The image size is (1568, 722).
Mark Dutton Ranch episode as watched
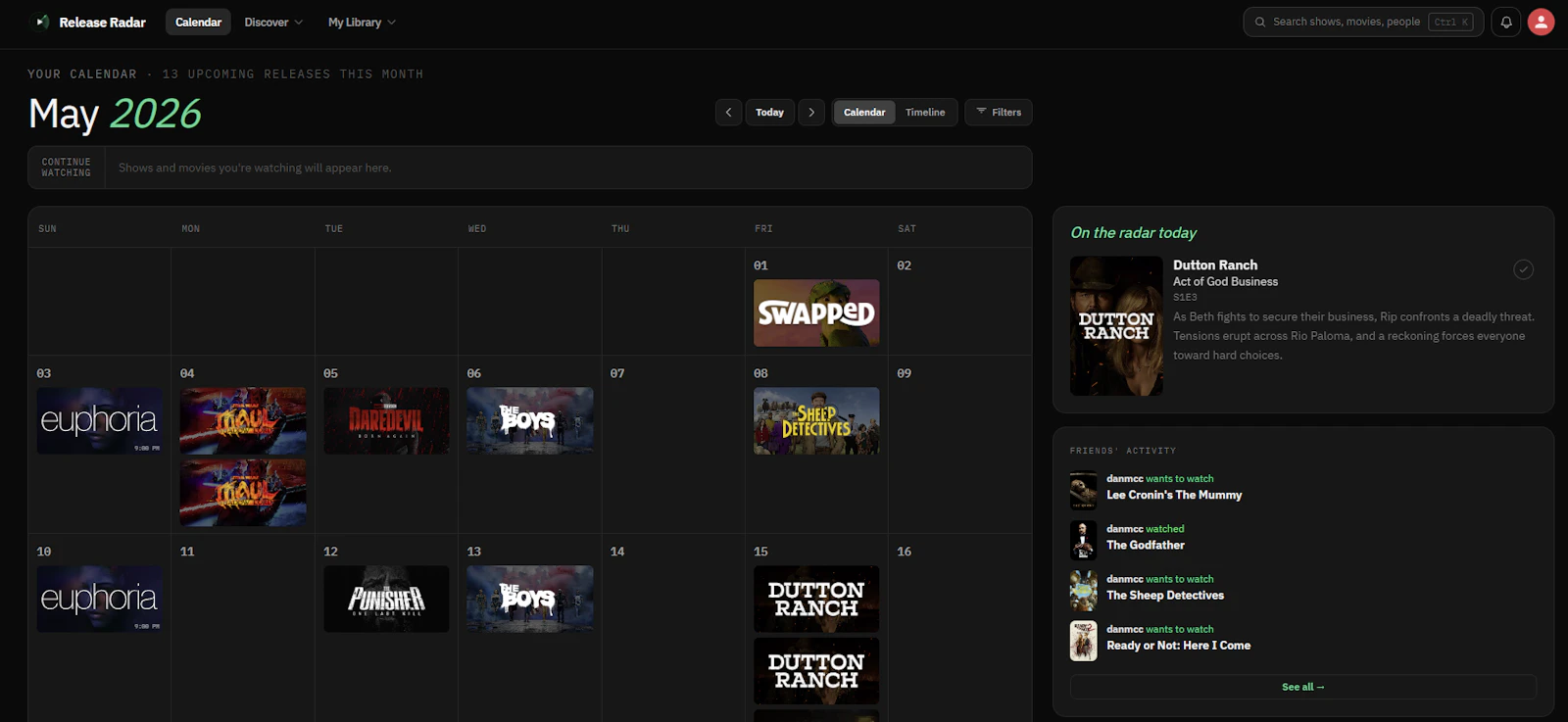(1523, 269)
